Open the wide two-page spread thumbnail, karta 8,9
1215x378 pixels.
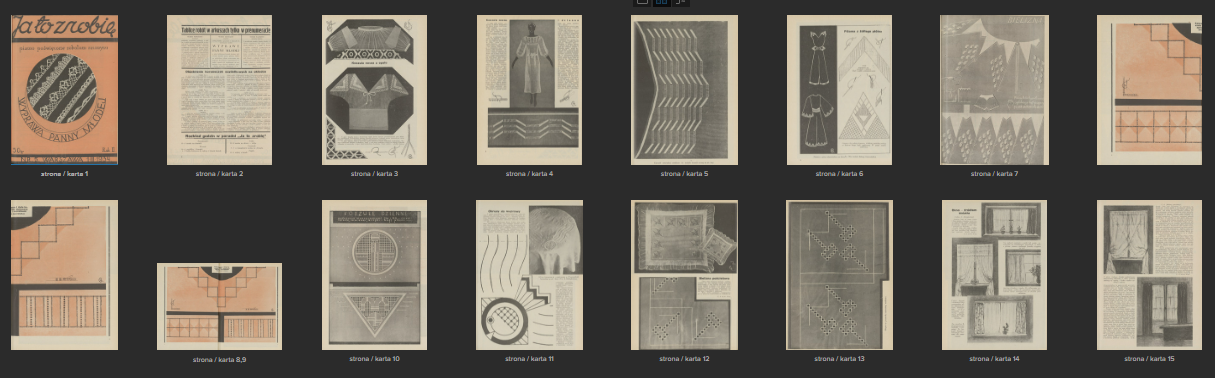(x=219, y=306)
